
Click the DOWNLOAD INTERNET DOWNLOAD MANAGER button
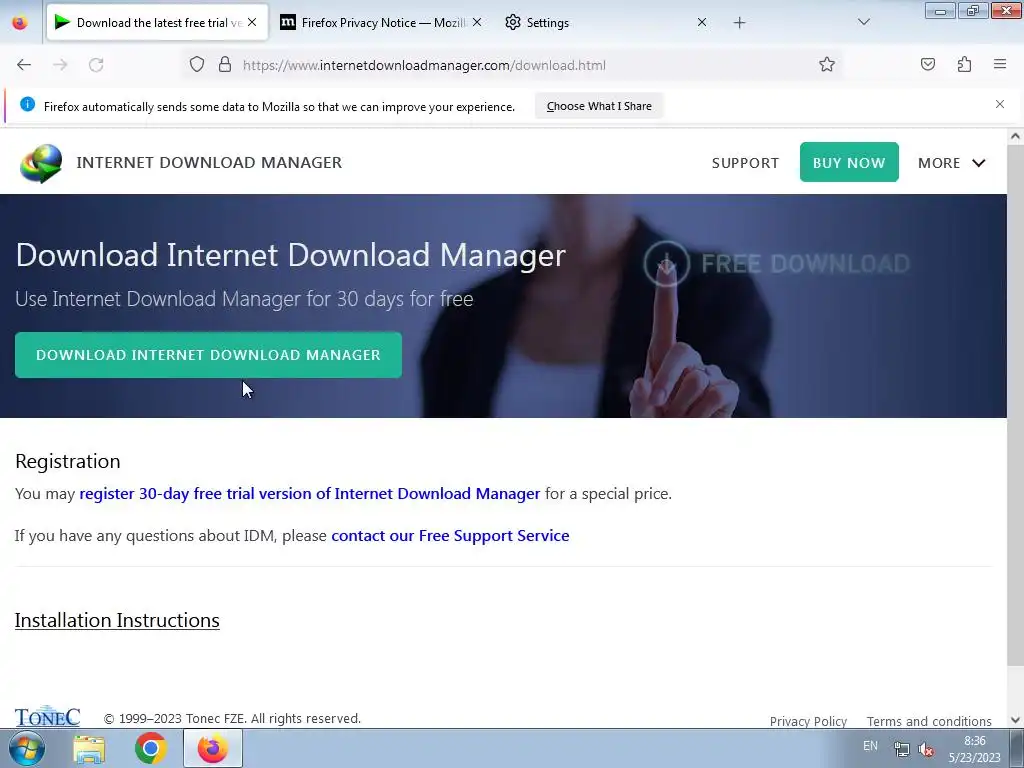tap(208, 355)
